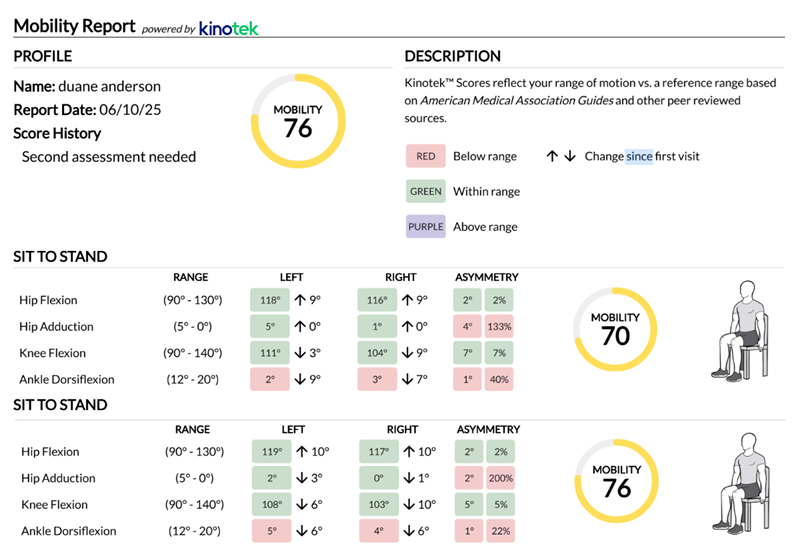Viewport: 803px width, 545px height.
Task: Click the ASYMMETRY column header in first table
Action: pyautogui.click(x=487, y=277)
